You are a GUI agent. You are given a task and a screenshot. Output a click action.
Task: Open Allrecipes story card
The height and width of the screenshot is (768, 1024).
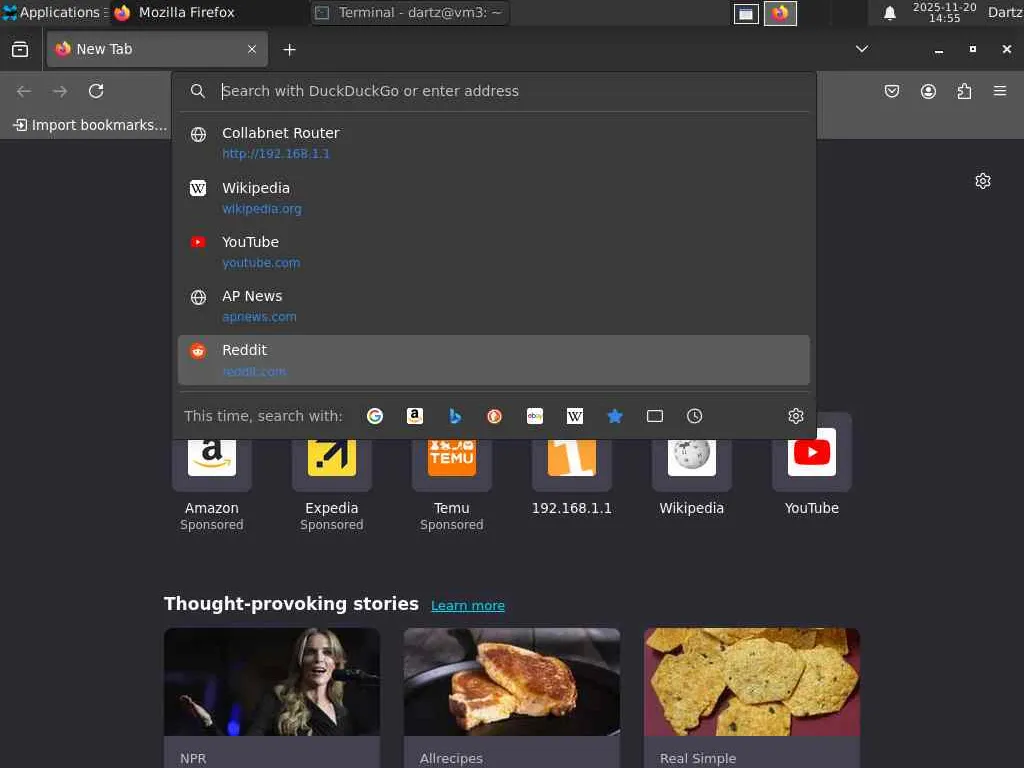click(x=512, y=698)
